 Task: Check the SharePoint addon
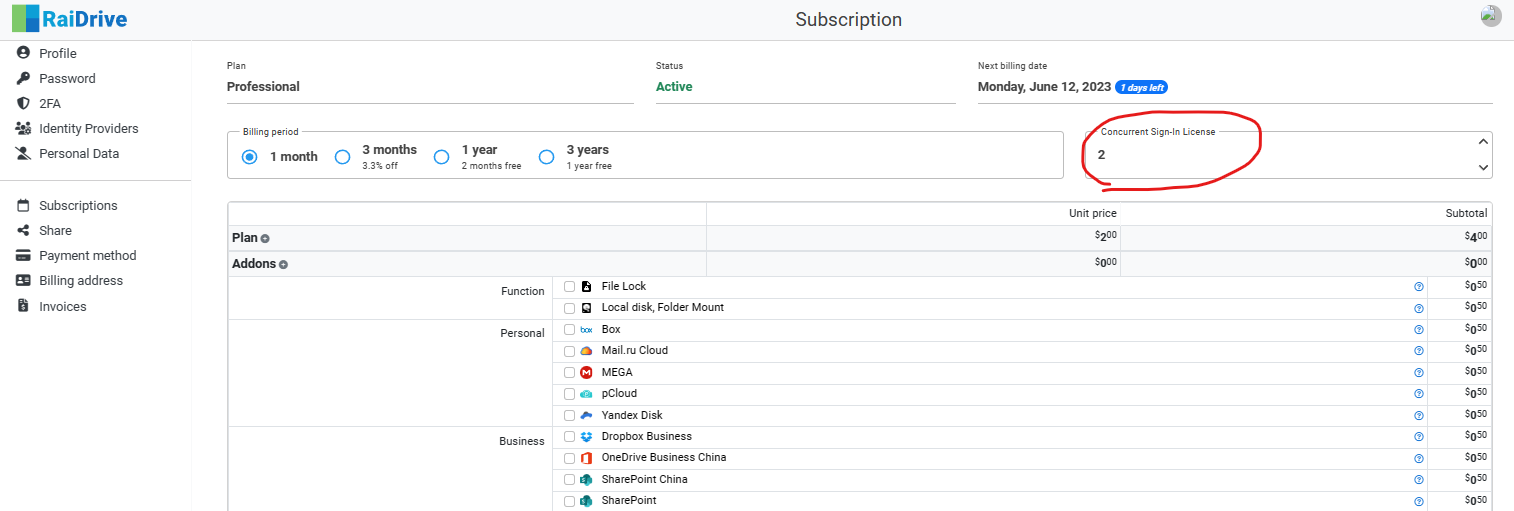(569, 501)
